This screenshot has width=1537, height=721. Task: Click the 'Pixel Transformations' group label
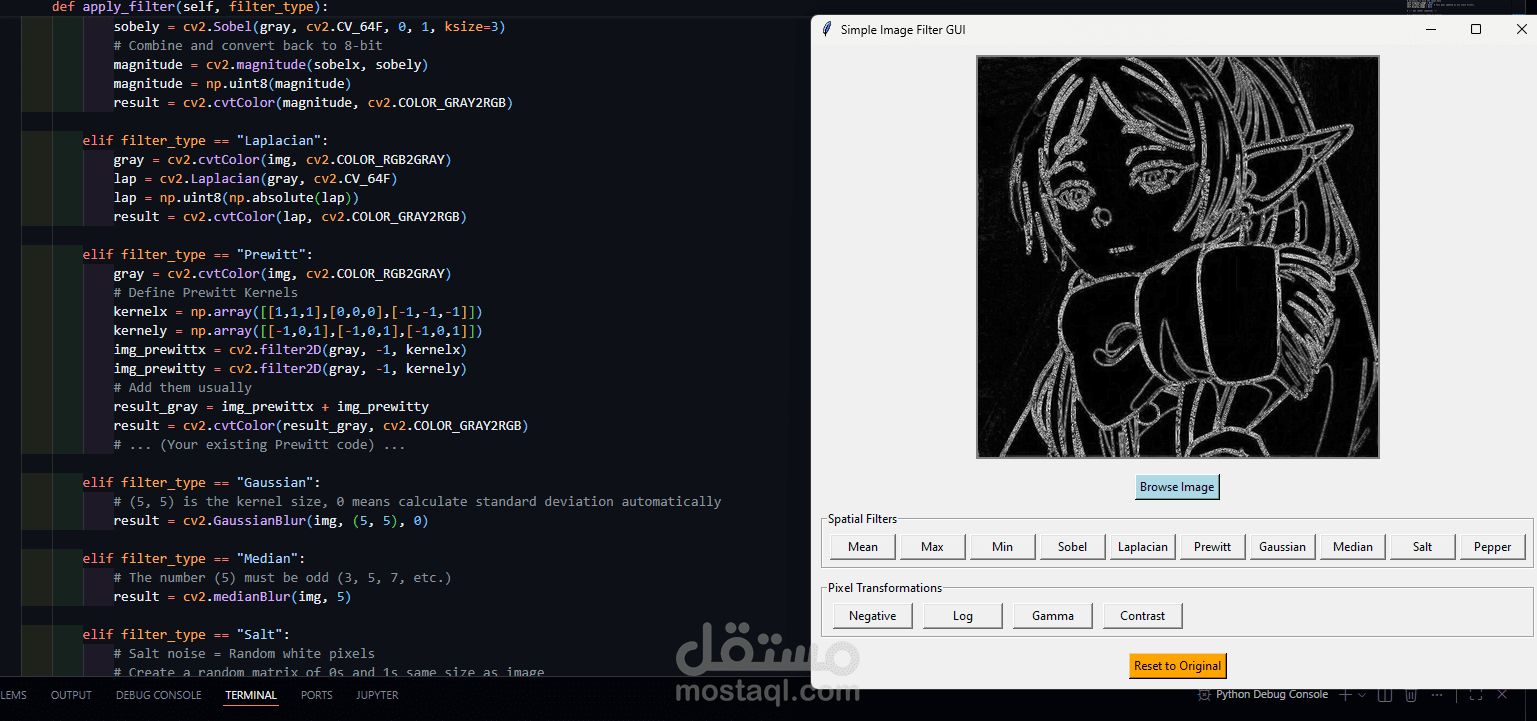885,588
